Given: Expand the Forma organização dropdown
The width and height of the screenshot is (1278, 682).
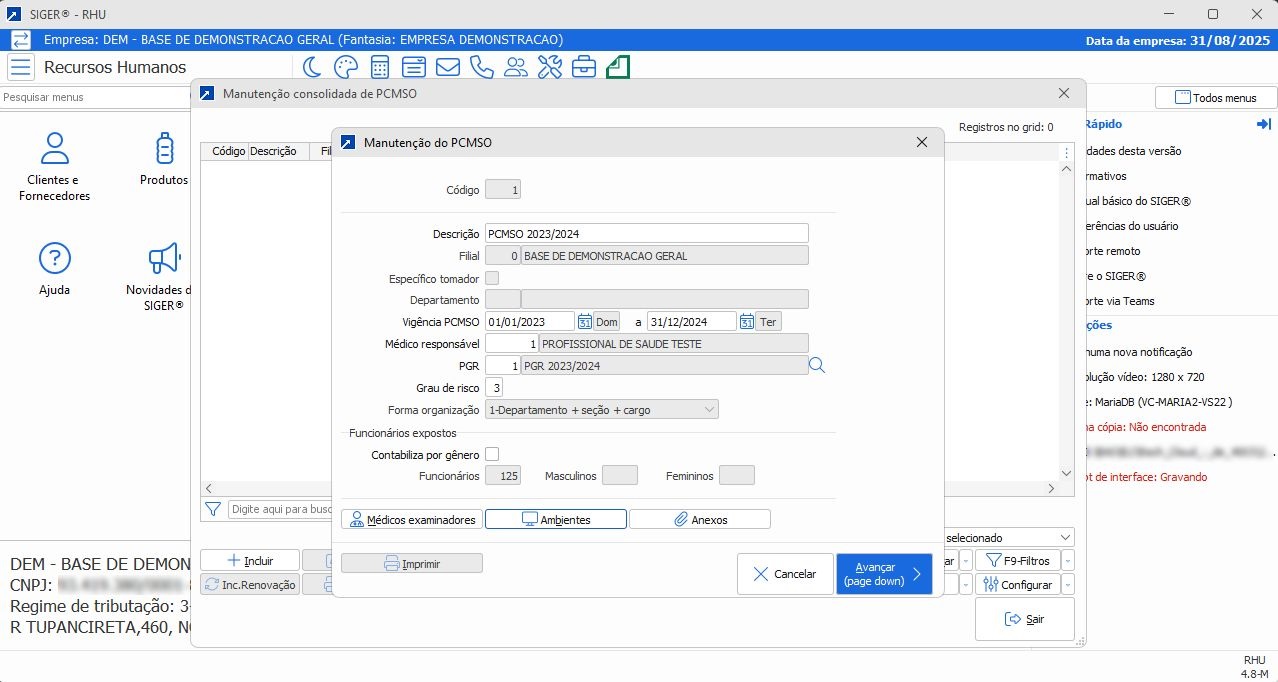Looking at the screenshot, I should point(709,410).
